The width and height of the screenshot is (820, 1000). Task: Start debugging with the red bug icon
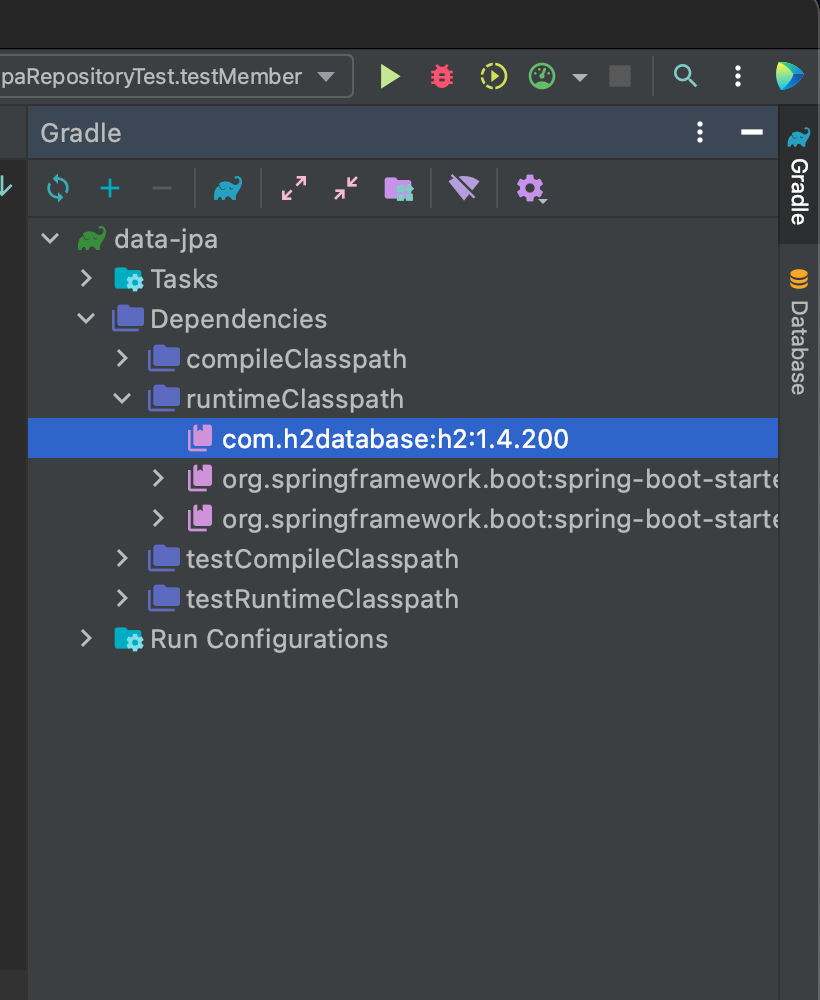pyautogui.click(x=441, y=77)
